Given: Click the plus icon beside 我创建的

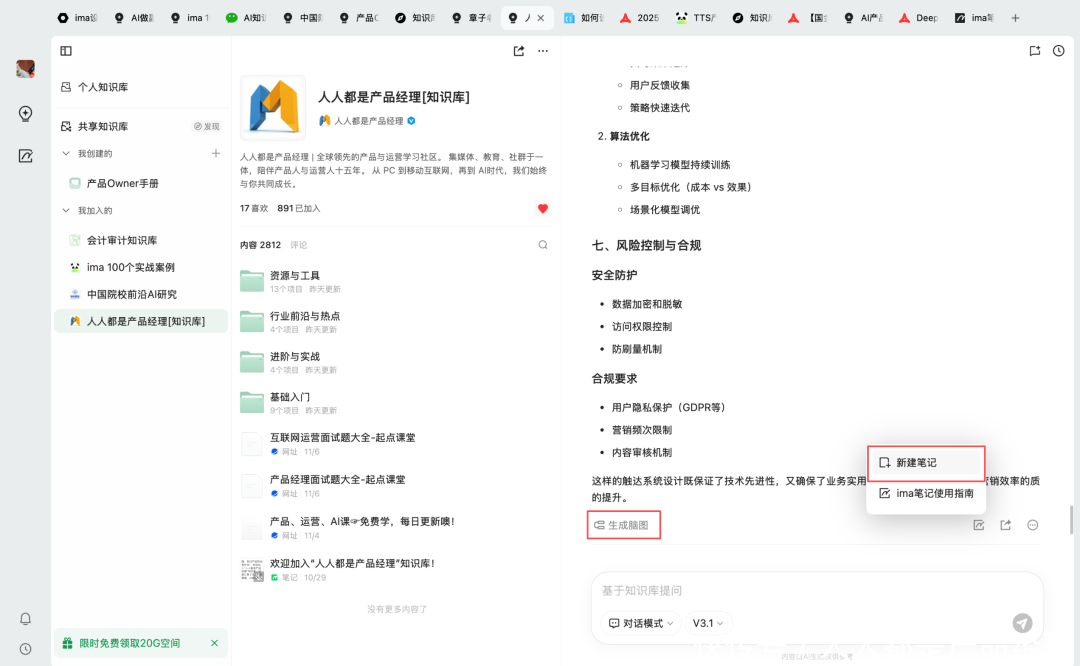Looking at the screenshot, I should tap(215, 154).
